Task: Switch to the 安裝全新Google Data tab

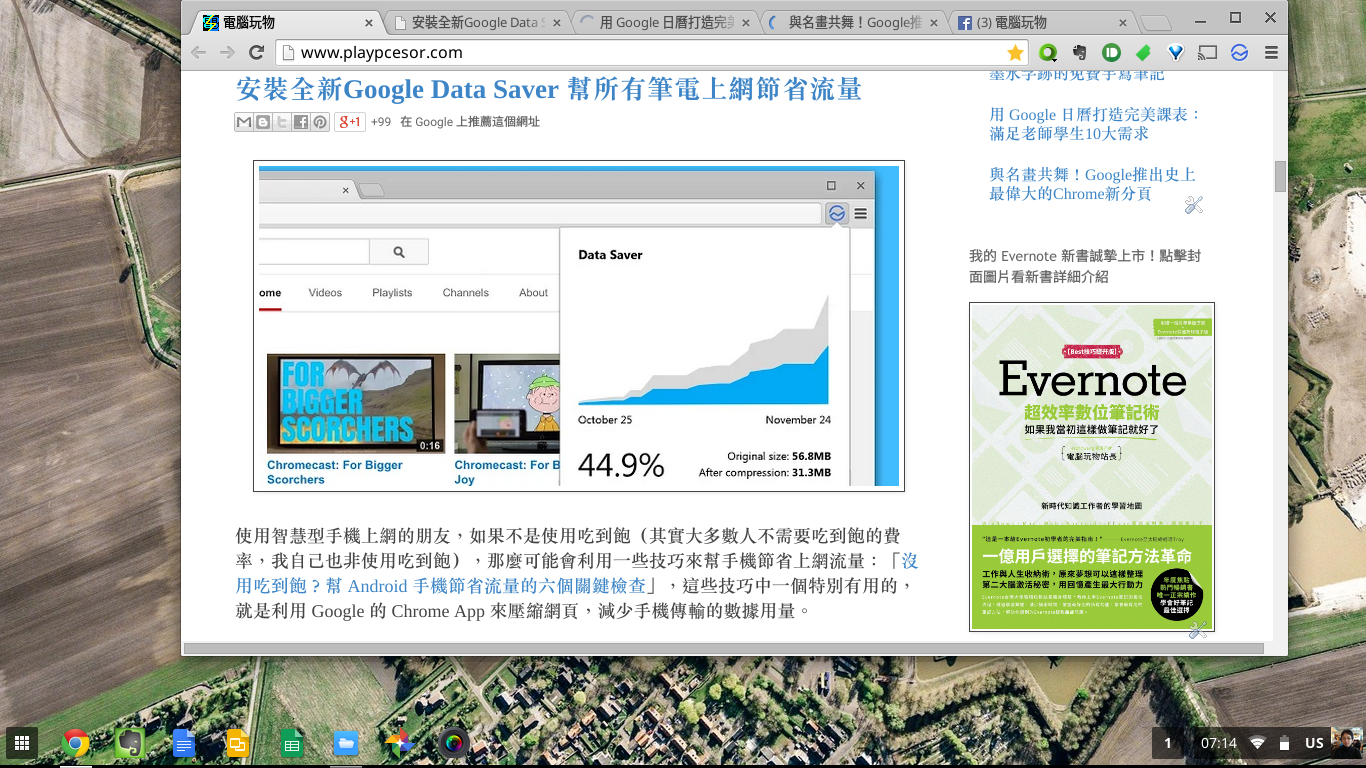Action: pos(476,22)
